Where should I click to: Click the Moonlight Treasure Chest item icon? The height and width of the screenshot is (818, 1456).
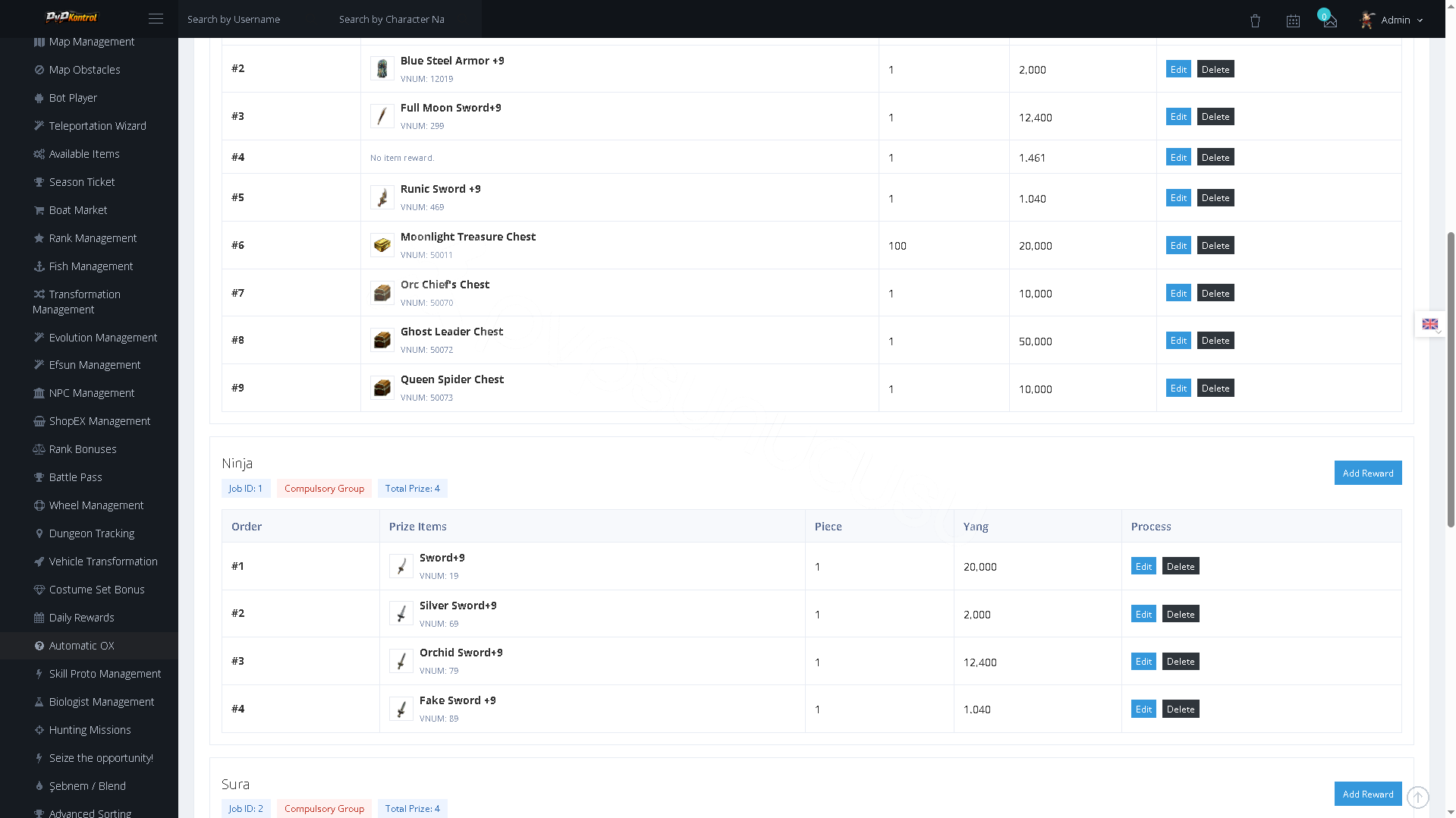(382, 245)
